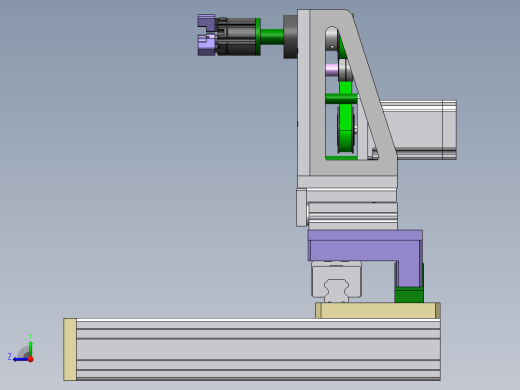Select the black gripper body
Viewport: 520px width, 390px height.
tap(237, 36)
